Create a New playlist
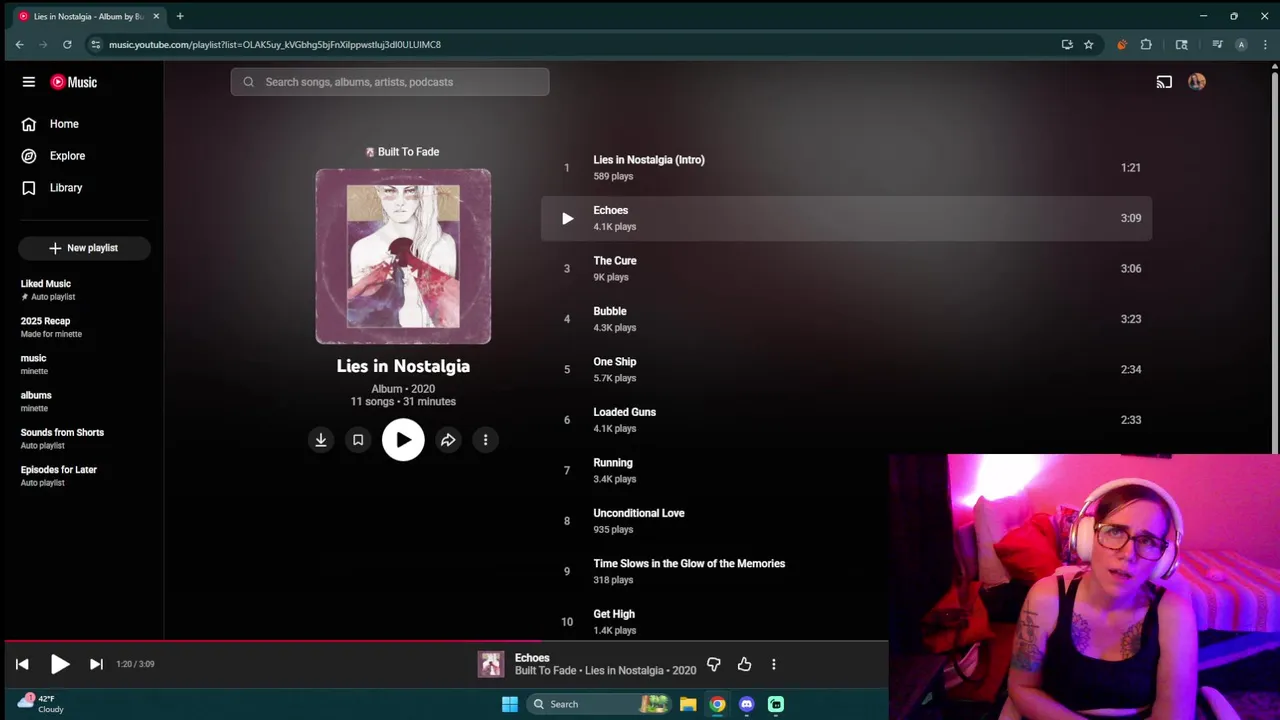Viewport: 1280px width, 720px height. point(84,248)
